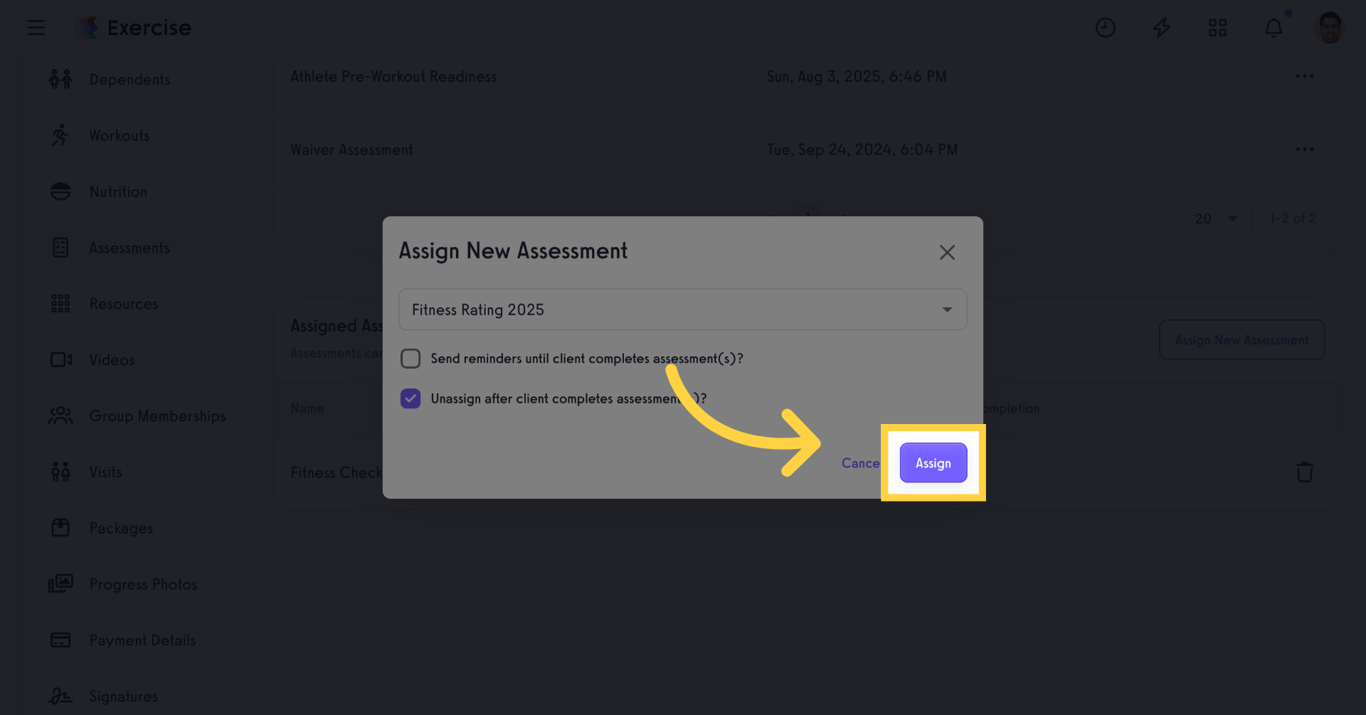Open options menu for Athlete Pre-Workout Readiness
Viewport: 1366px width, 715px height.
coord(1304,75)
